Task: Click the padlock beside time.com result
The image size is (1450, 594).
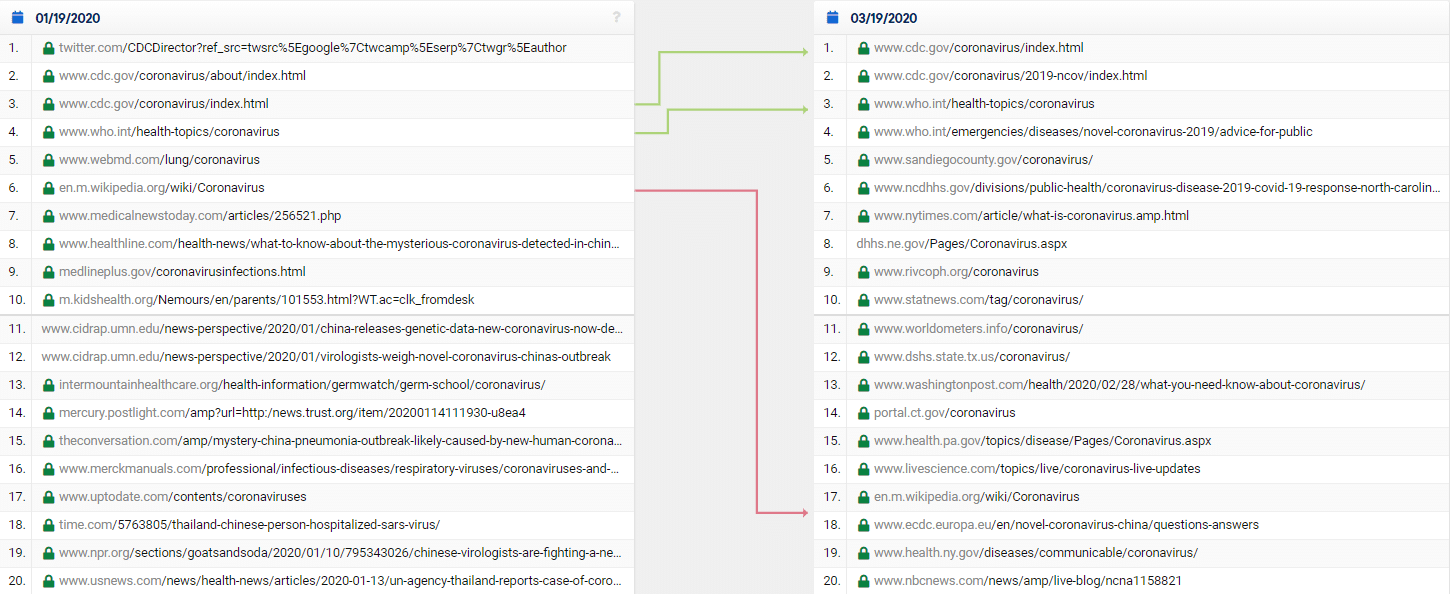Action: [48, 525]
